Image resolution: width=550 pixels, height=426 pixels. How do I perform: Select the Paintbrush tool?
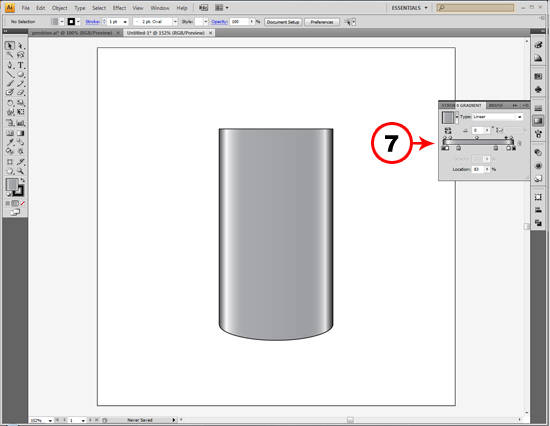10,84
